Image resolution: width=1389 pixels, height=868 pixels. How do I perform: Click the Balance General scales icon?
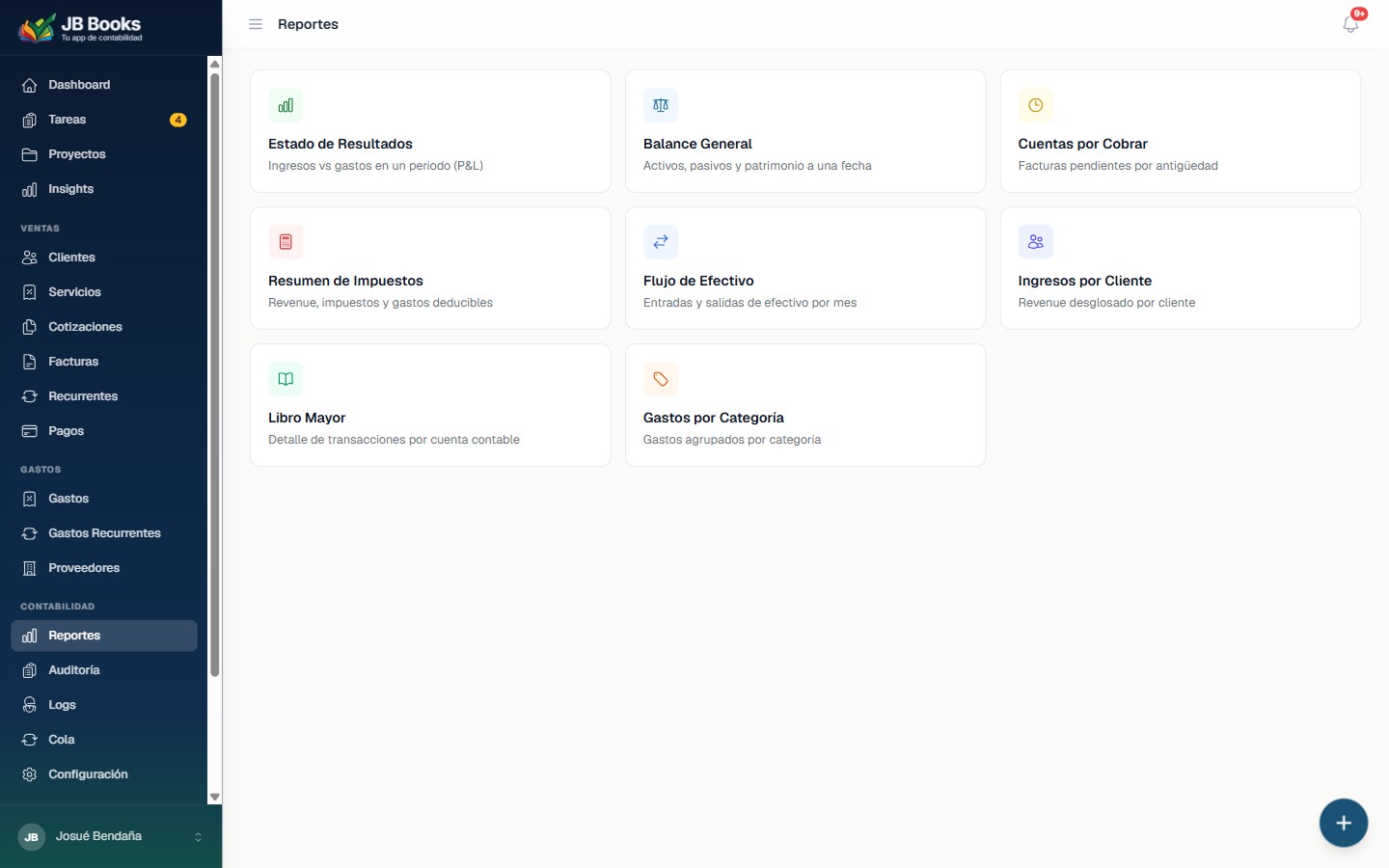point(661,105)
